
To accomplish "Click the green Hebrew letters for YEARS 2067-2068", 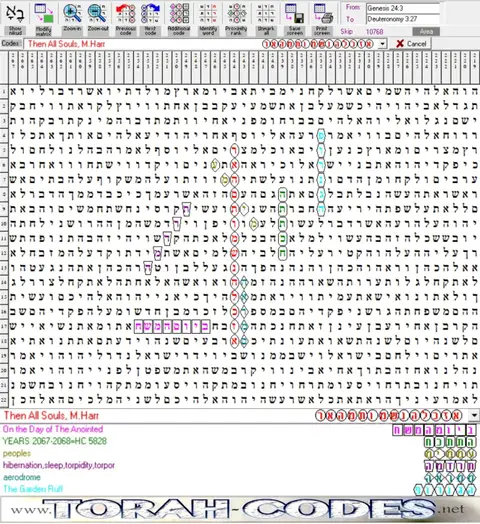I will pyautogui.click(x=451, y=441).
